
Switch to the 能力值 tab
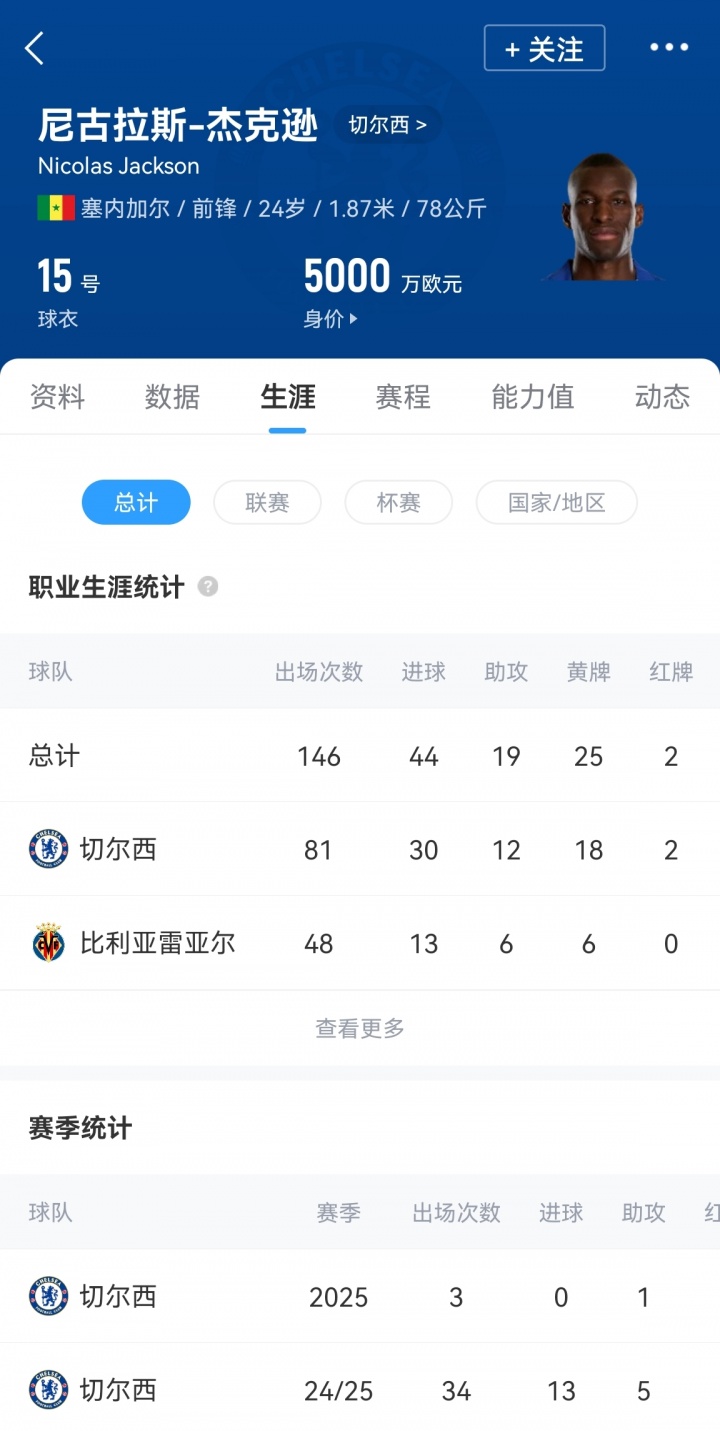tap(532, 397)
